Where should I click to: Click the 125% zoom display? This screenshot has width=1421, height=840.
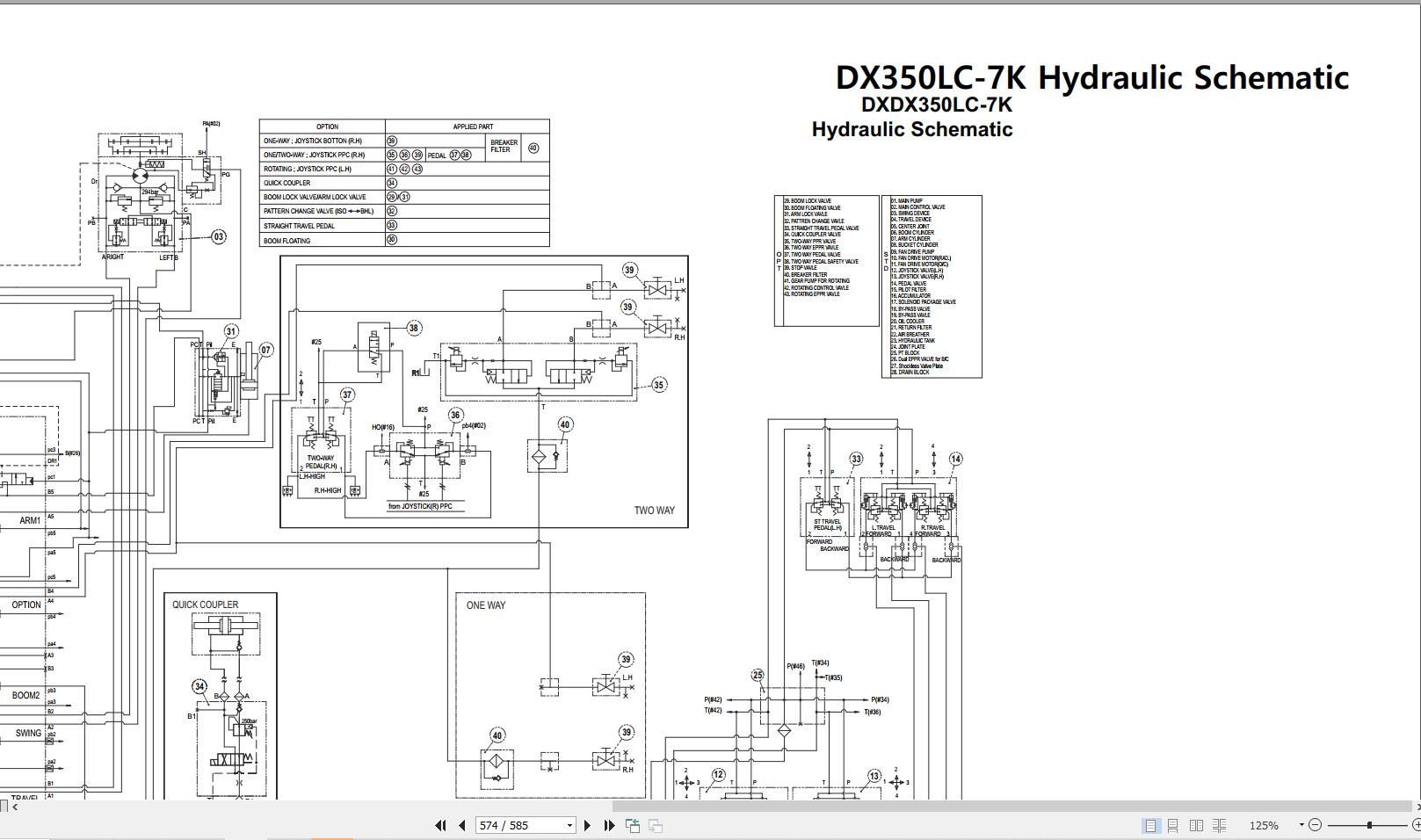coord(1265,825)
